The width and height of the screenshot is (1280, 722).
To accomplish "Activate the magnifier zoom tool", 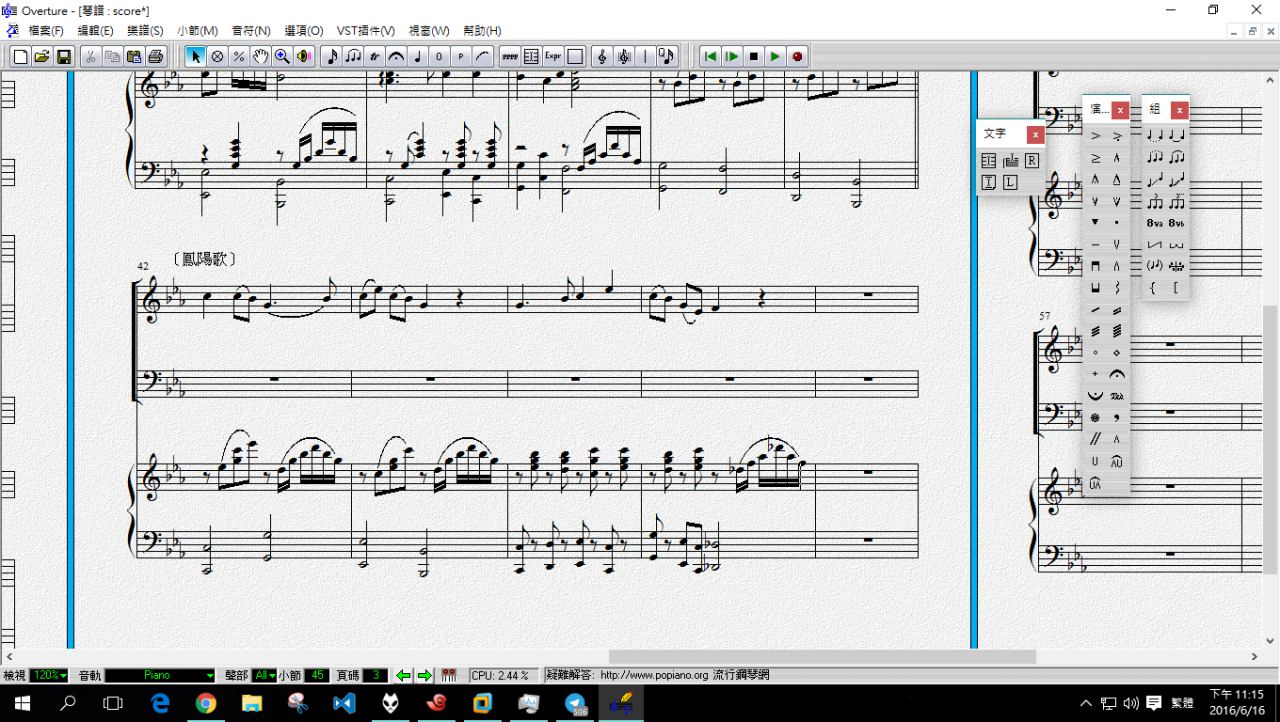I will [x=282, y=57].
